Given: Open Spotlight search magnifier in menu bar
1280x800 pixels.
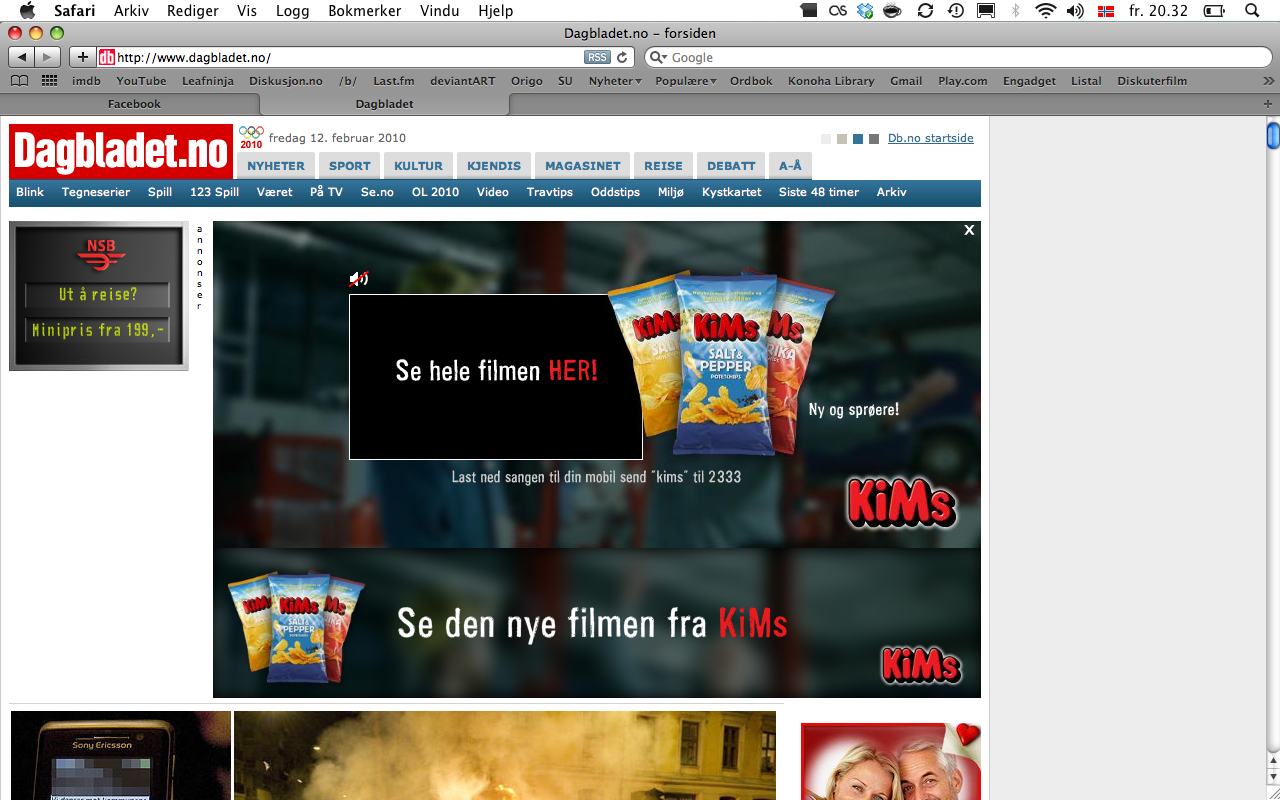Looking at the screenshot, I should coord(1253,10).
